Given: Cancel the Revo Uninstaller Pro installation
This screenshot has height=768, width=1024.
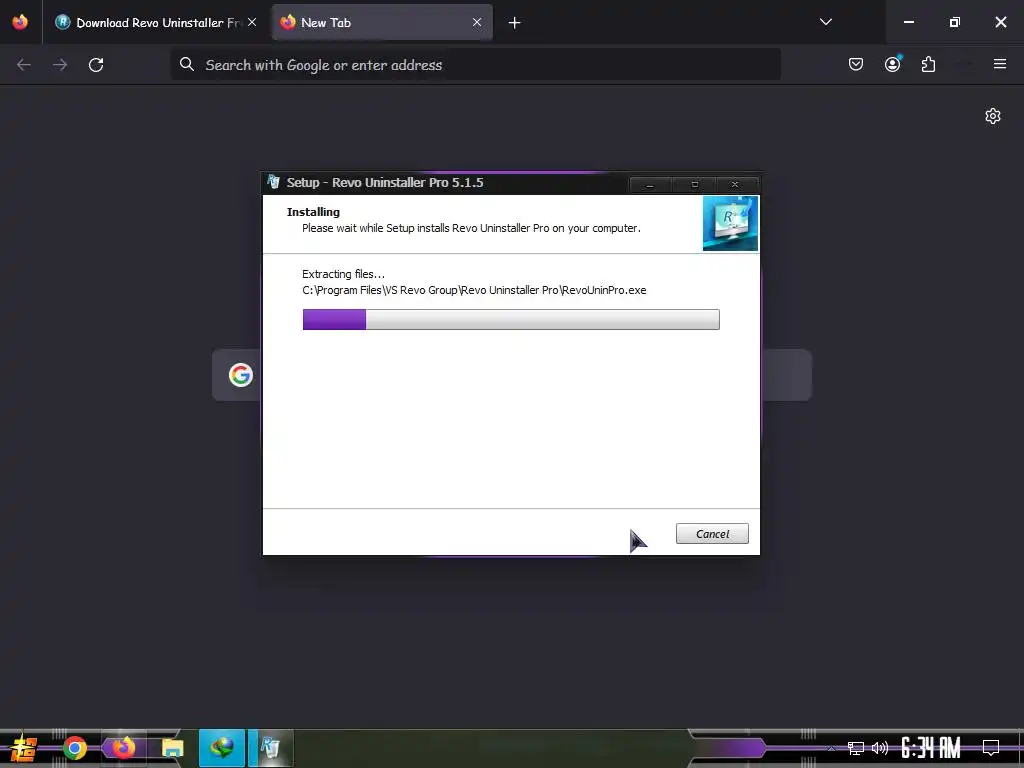Looking at the screenshot, I should (712, 534).
